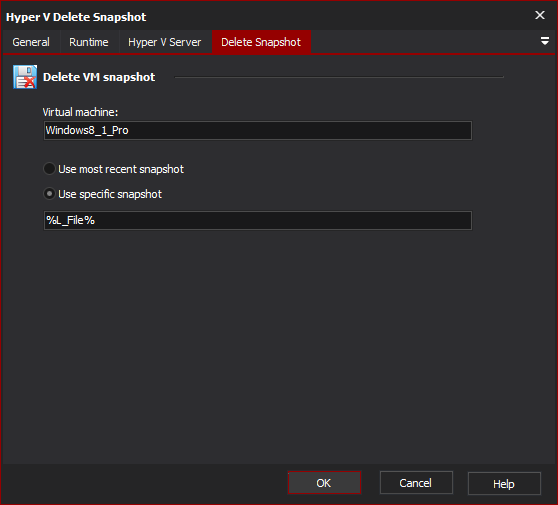558x505 pixels.
Task: Select the Use most recent snapshot radio button
Action: 49,169
